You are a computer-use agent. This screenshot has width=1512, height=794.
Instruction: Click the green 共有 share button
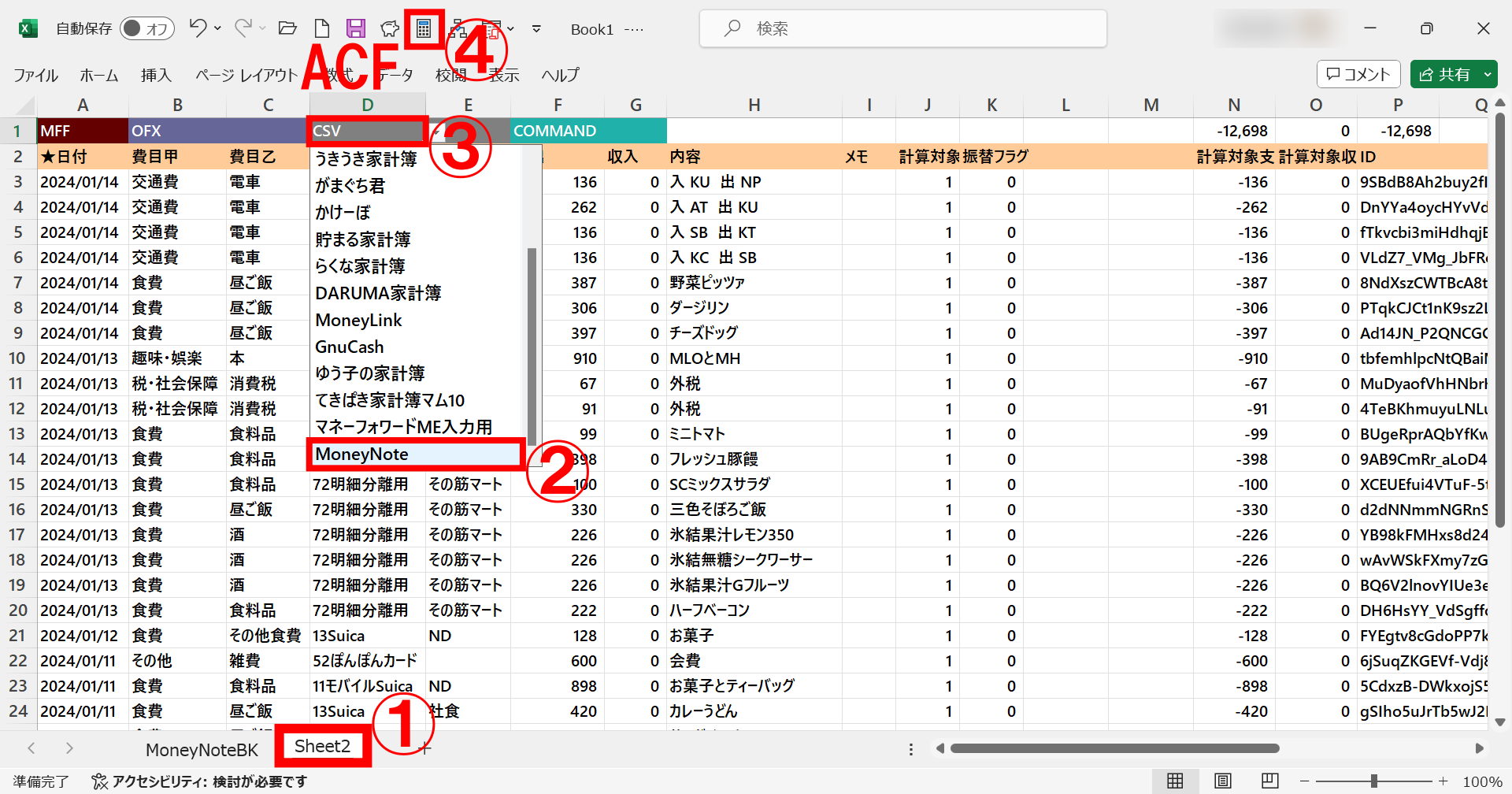tap(1444, 74)
